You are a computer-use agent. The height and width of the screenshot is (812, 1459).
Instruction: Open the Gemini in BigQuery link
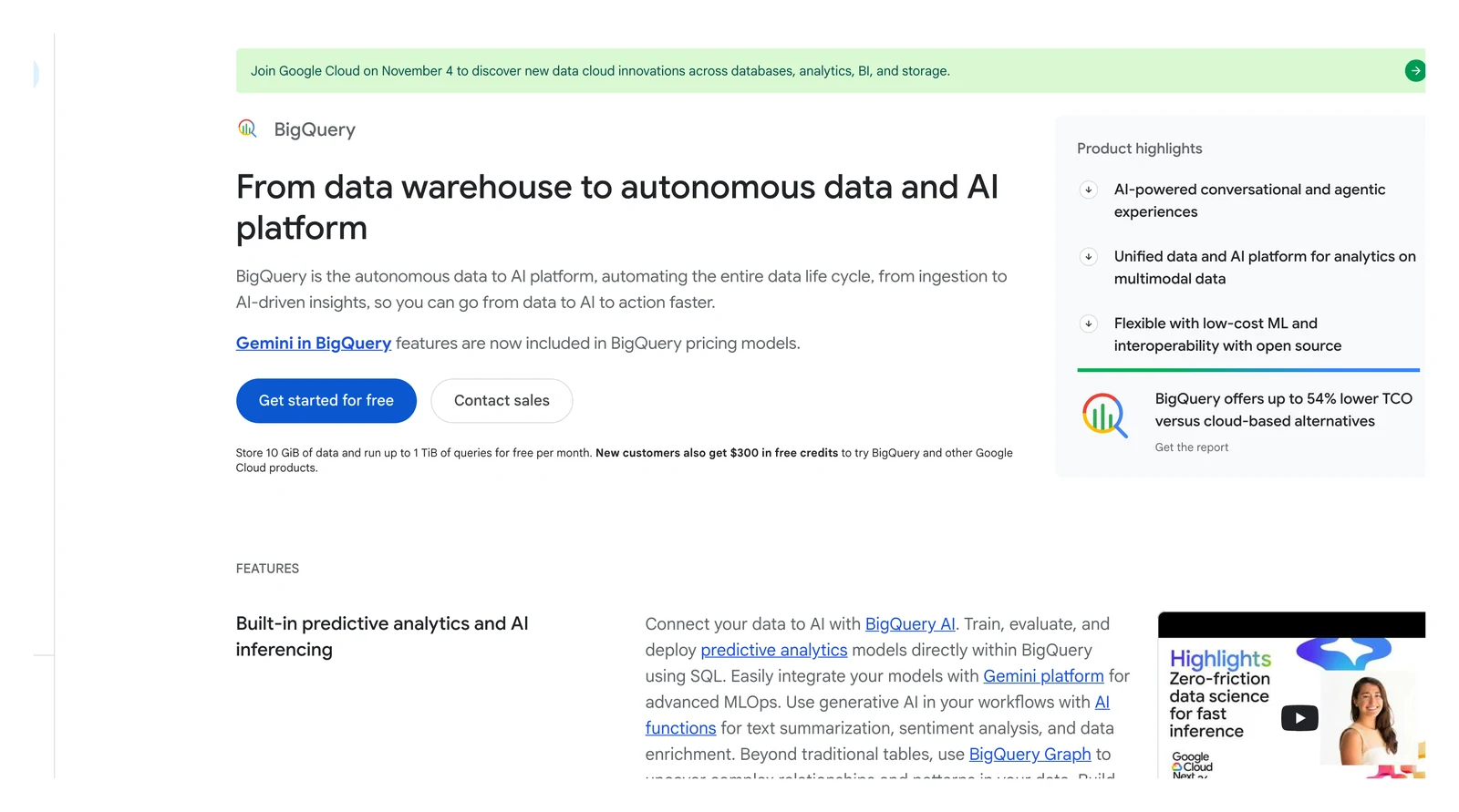coord(314,344)
